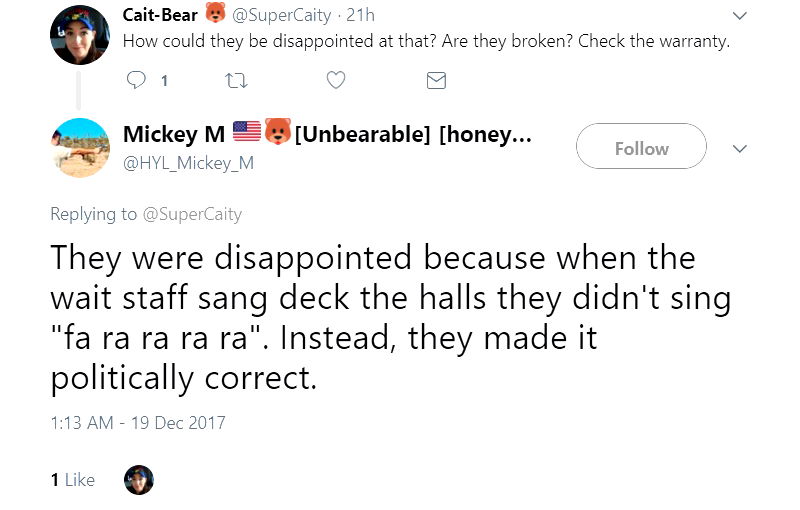Click the reply icon on Cait-Bear's tweet
This screenshot has height=510, width=800.
pyautogui.click(x=139, y=81)
